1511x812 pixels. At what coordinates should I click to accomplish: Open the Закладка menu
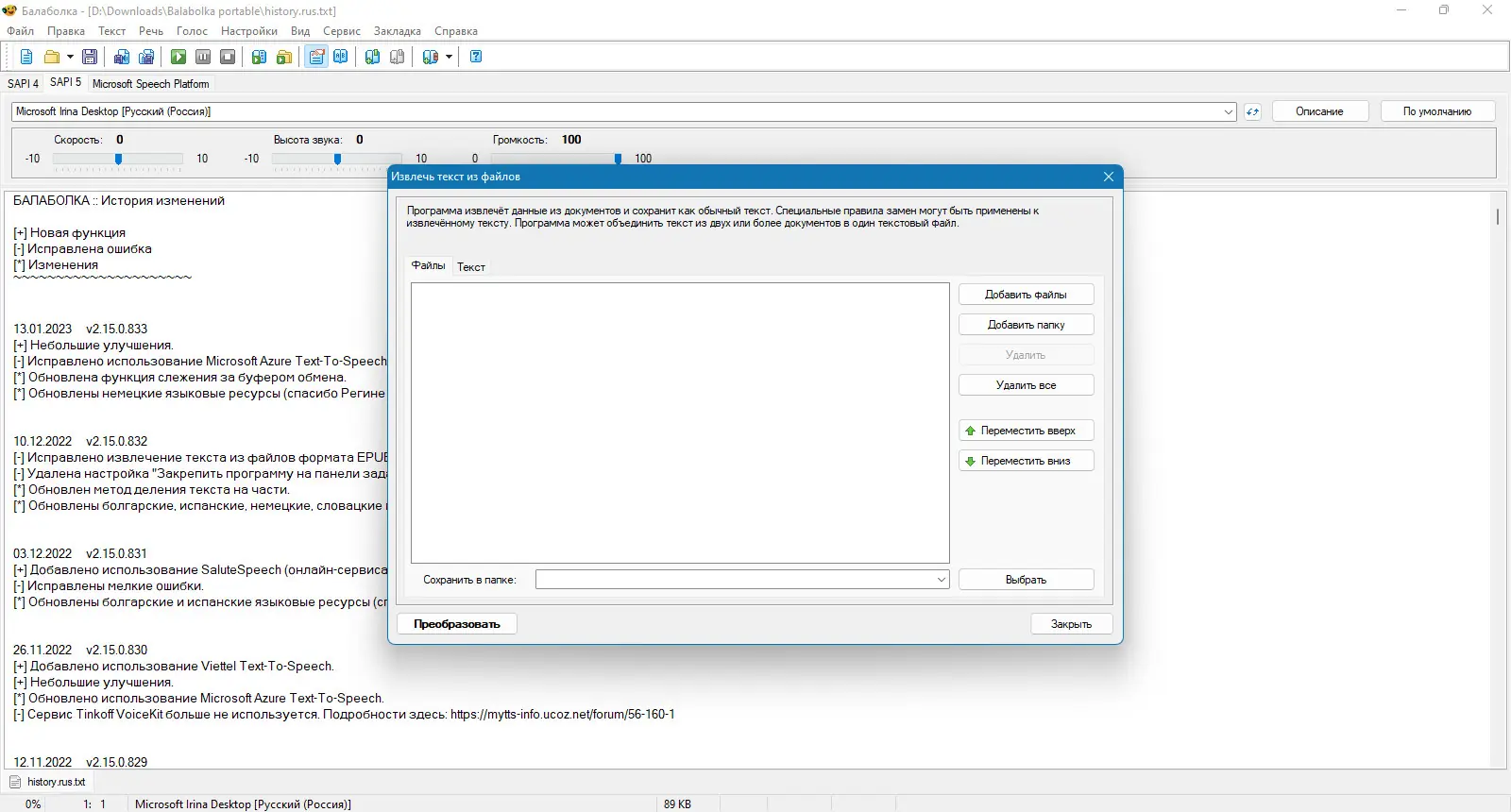click(398, 31)
